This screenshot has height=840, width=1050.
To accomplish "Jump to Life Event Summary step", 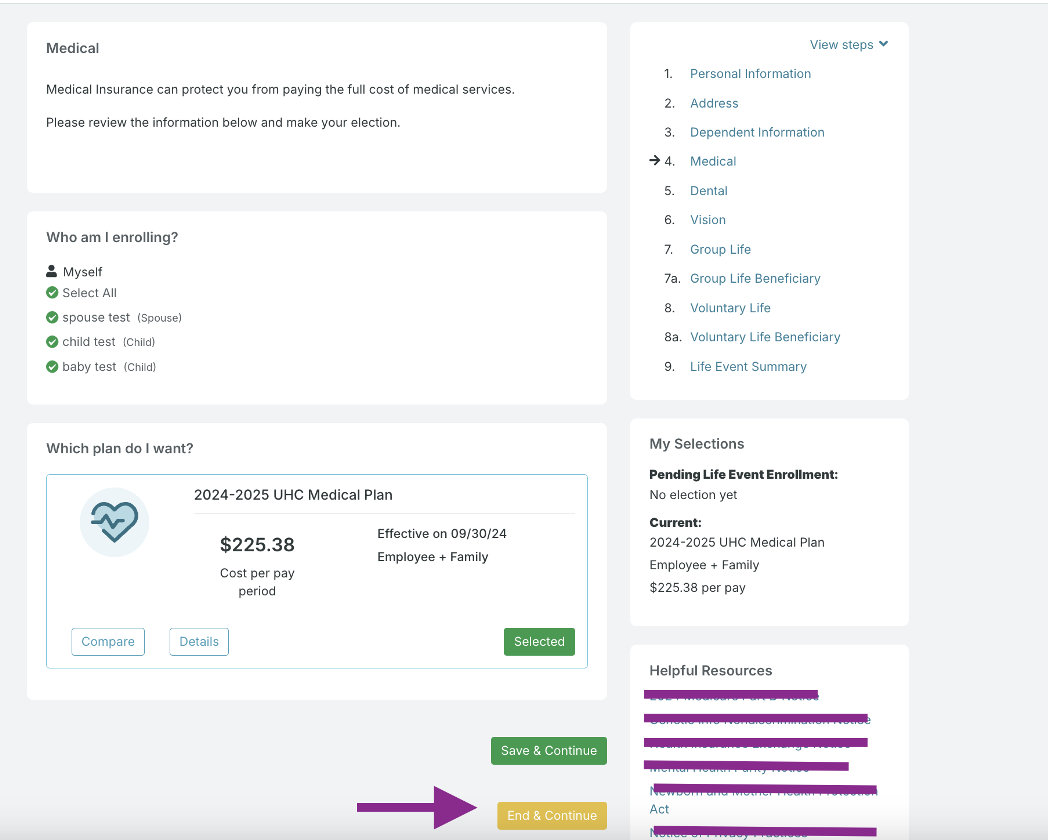I will point(747,367).
